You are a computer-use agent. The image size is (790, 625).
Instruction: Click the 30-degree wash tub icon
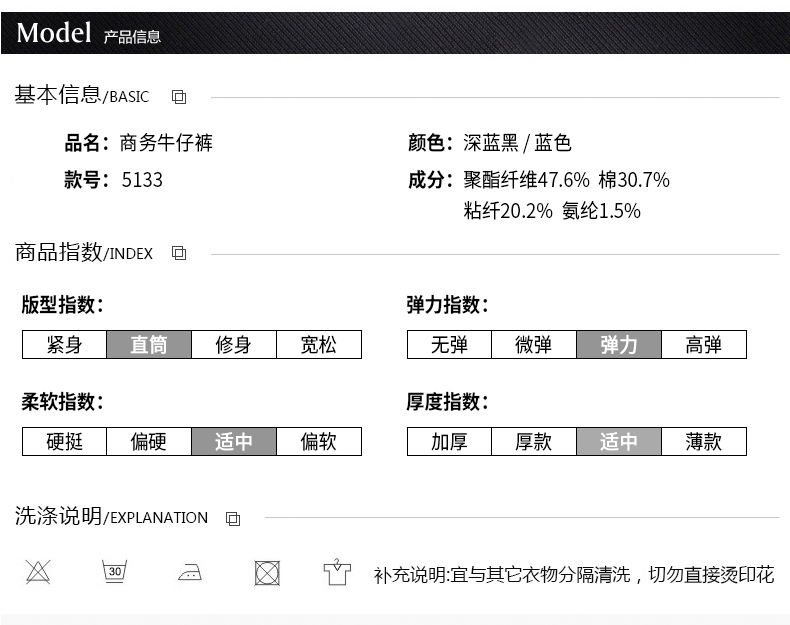tap(114, 572)
